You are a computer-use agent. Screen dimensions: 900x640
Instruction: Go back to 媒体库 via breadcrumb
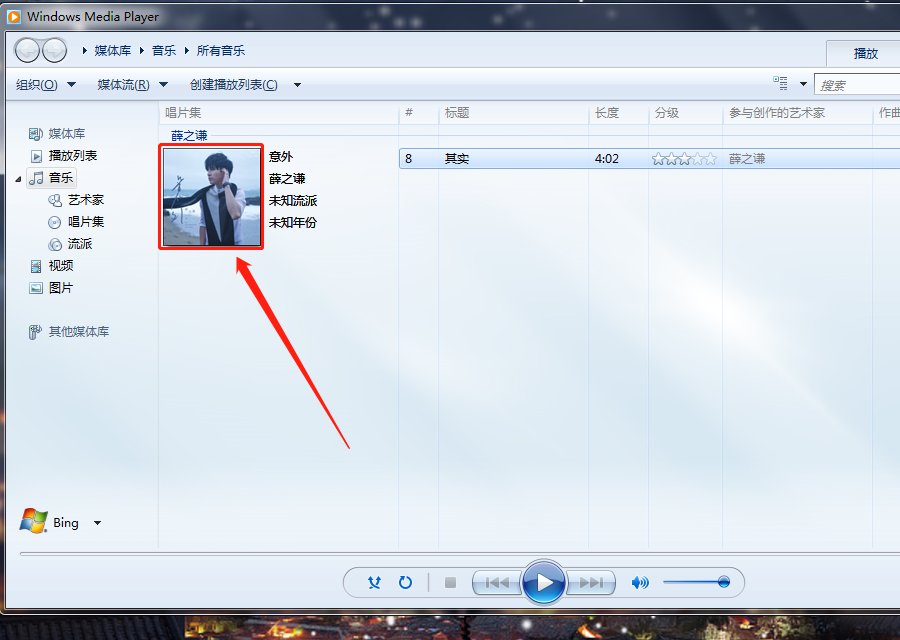pos(113,49)
